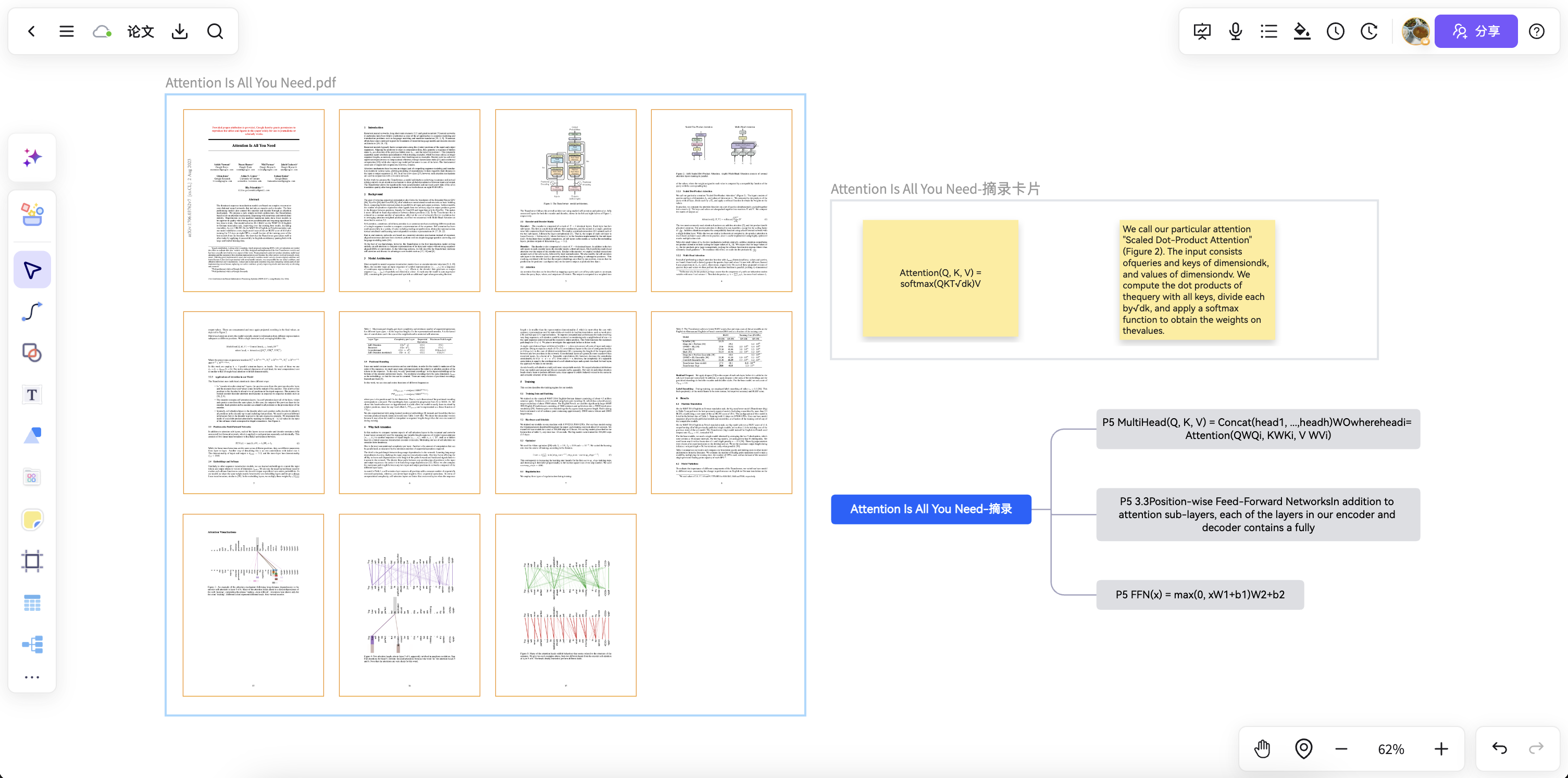Open the PDF title page thumbnail
The width and height of the screenshot is (1568, 778).
(254, 200)
